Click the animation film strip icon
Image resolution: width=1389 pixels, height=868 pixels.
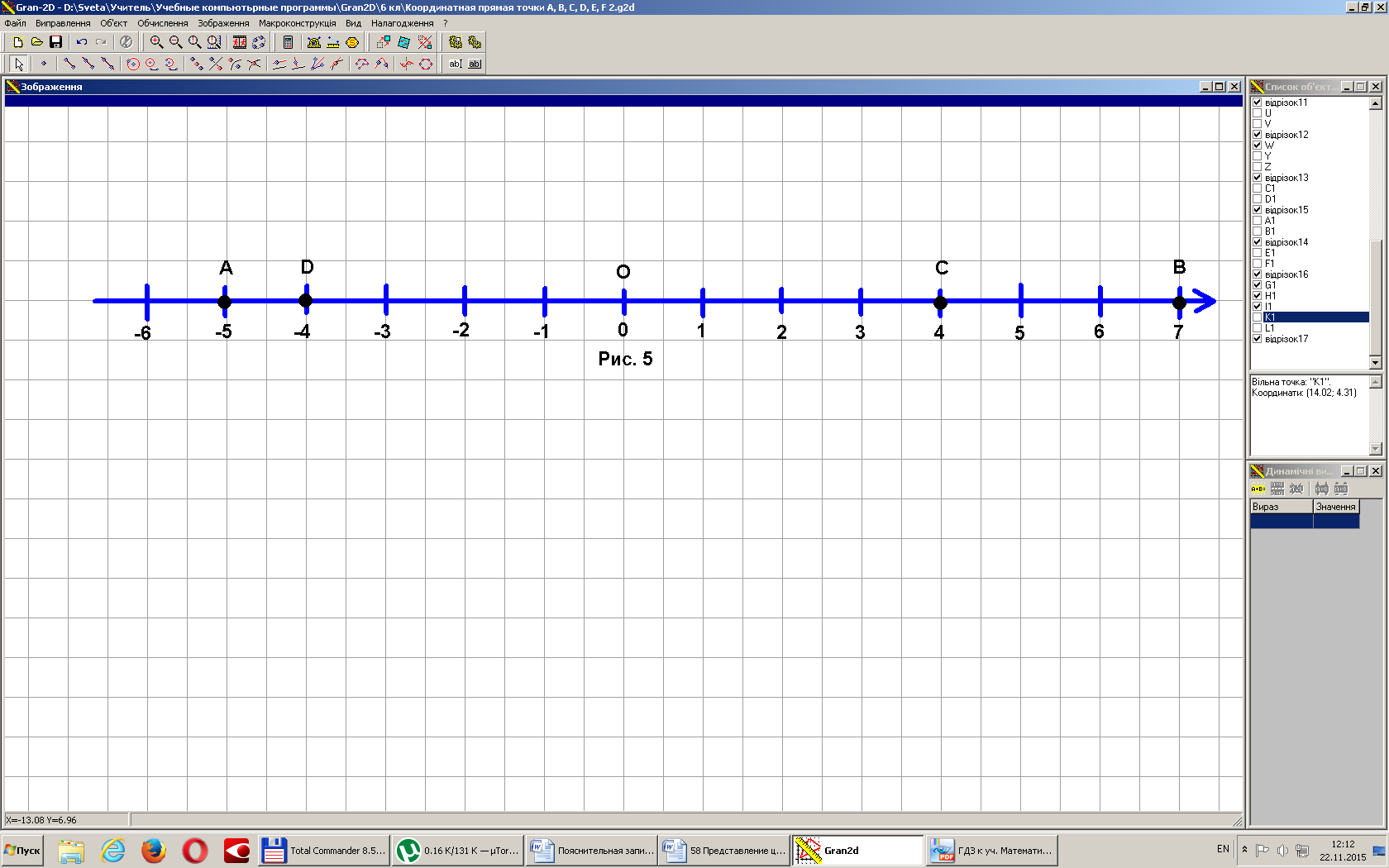(x=240, y=42)
